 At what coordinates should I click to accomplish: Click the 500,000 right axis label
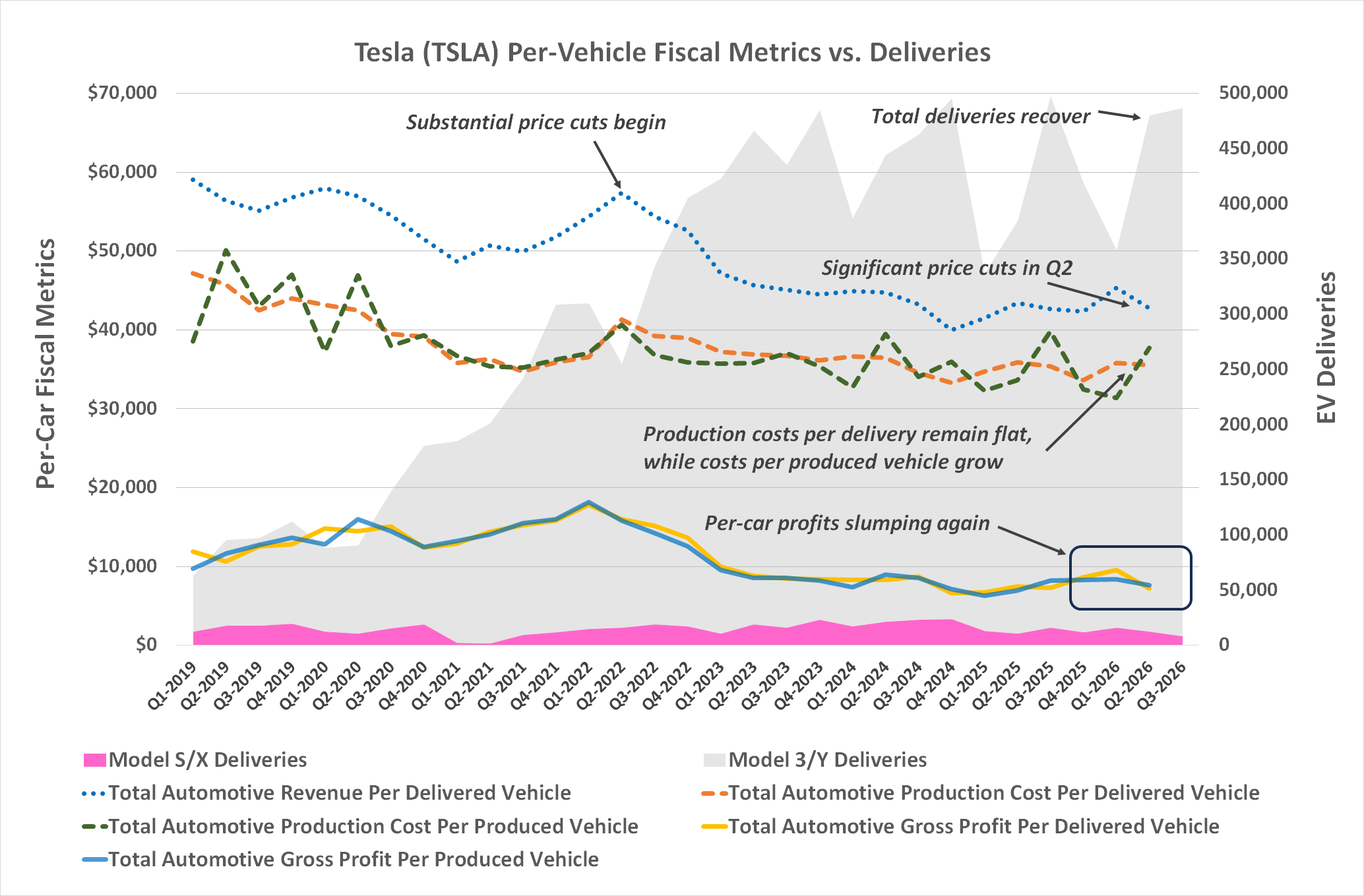pos(1253,93)
